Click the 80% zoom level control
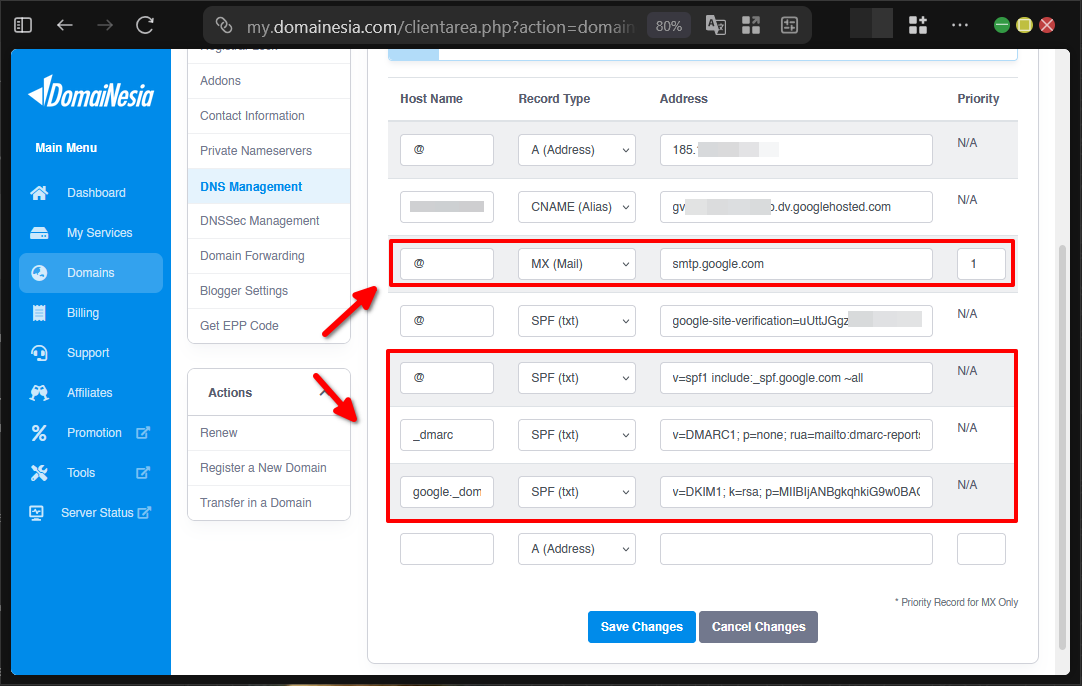The width and height of the screenshot is (1082, 686). click(x=668, y=24)
